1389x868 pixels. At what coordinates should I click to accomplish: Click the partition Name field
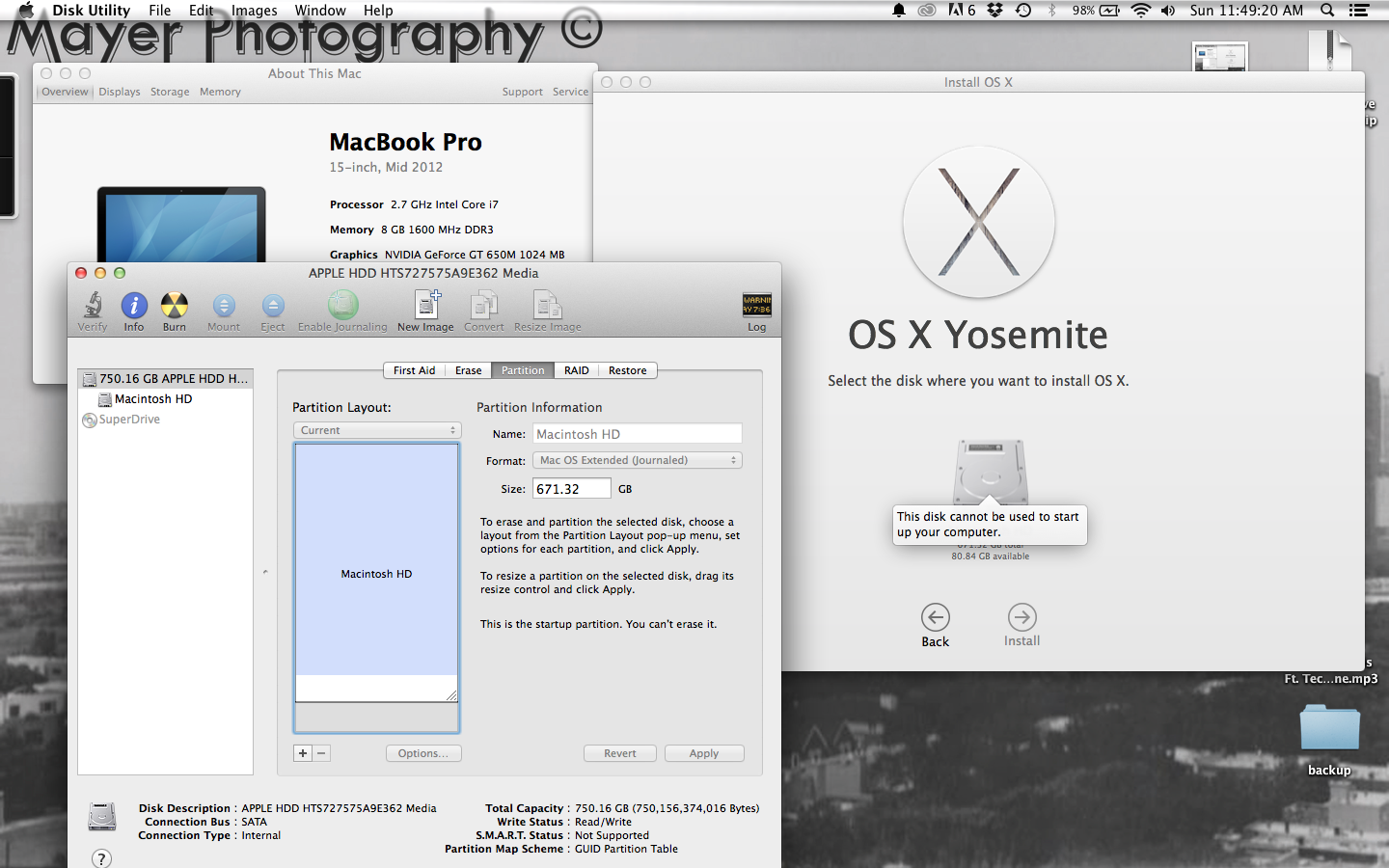[x=638, y=434]
